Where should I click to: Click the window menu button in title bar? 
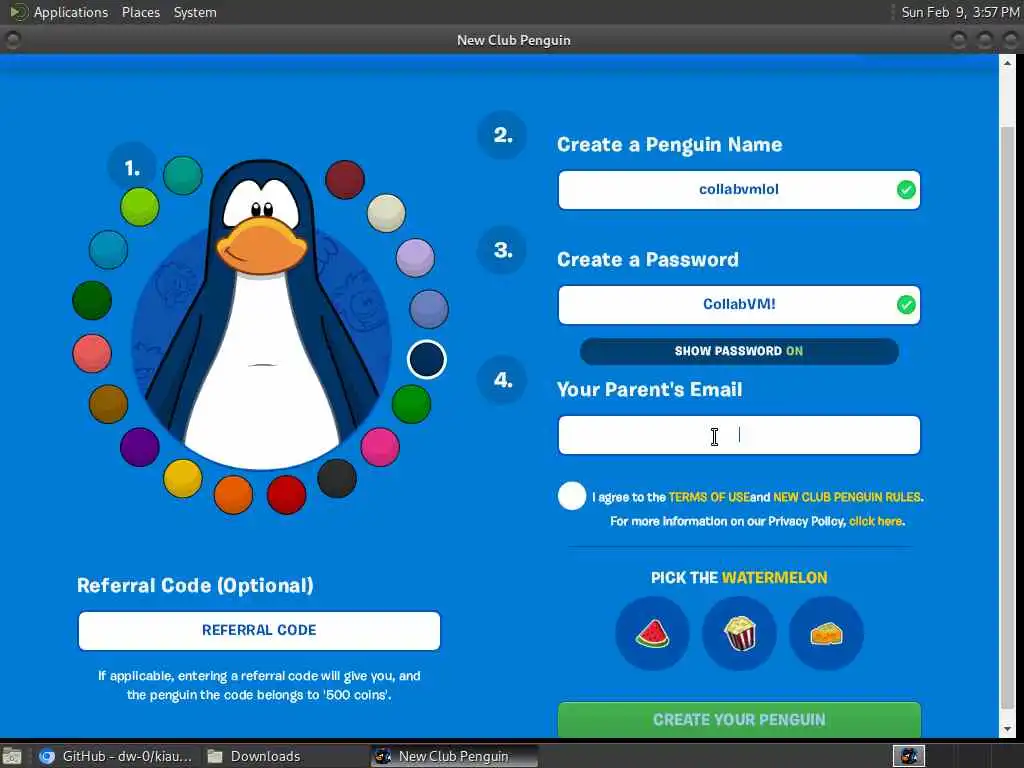click(x=12, y=40)
